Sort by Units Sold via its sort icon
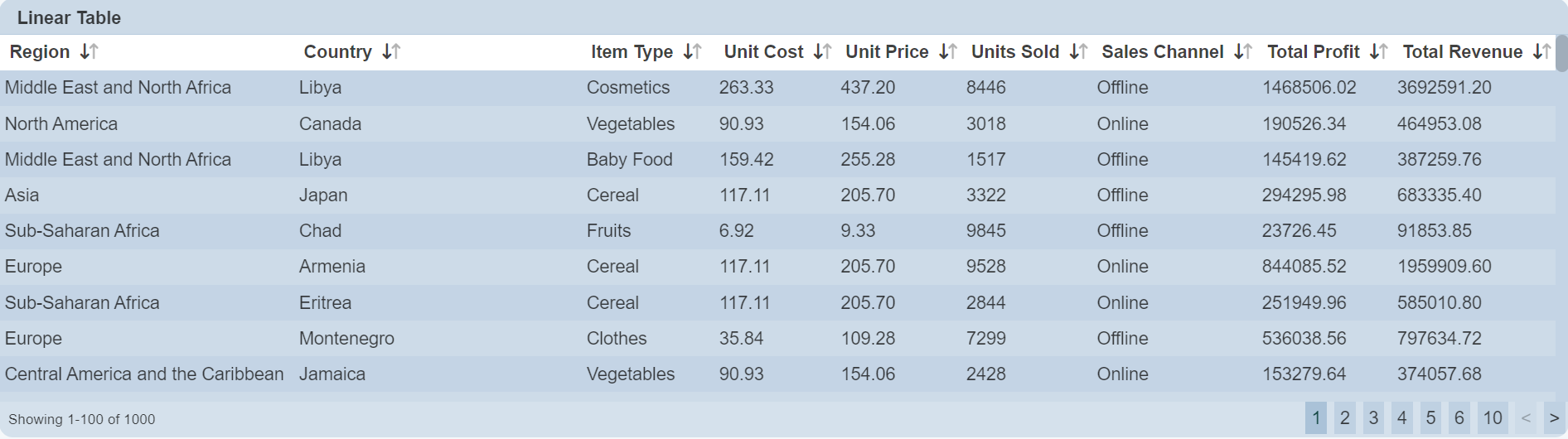The image size is (1568, 439). click(1078, 52)
